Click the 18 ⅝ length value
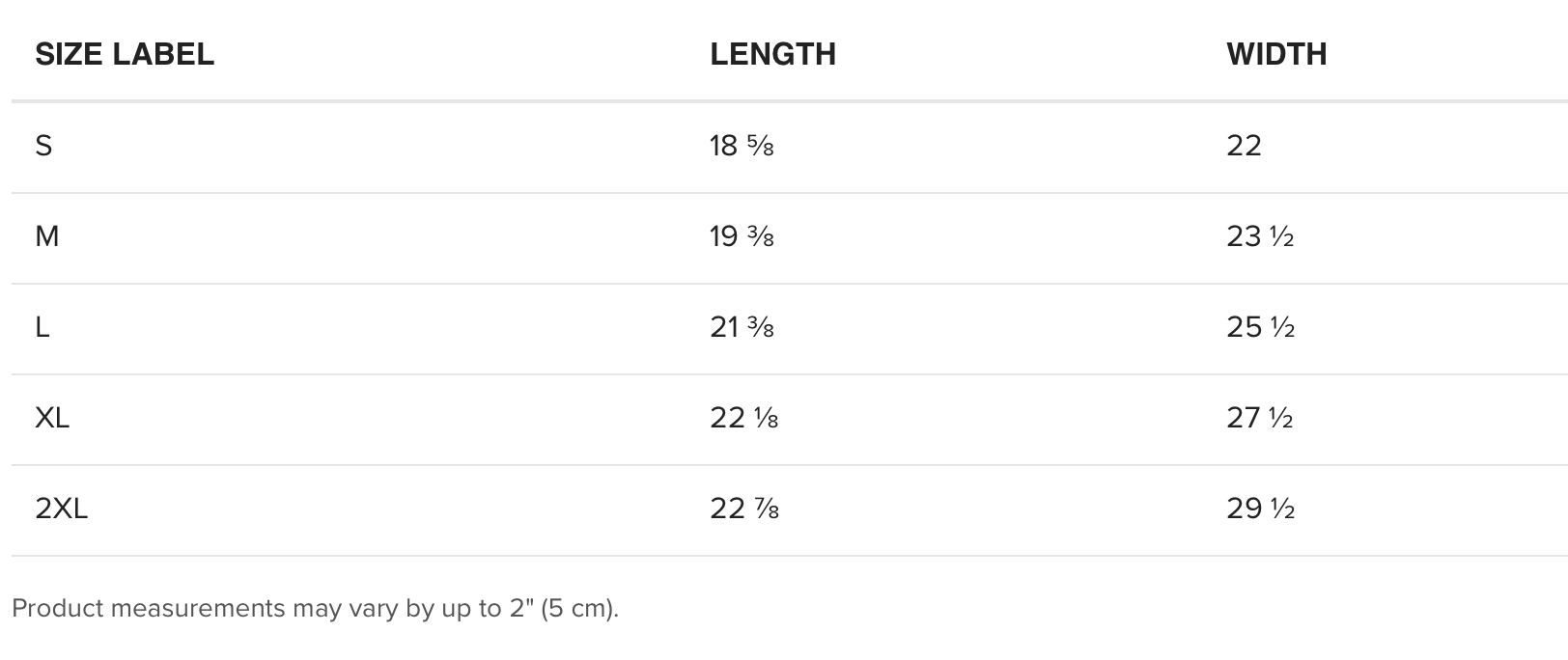Screen dimensions: 1568x660 tap(742, 146)
